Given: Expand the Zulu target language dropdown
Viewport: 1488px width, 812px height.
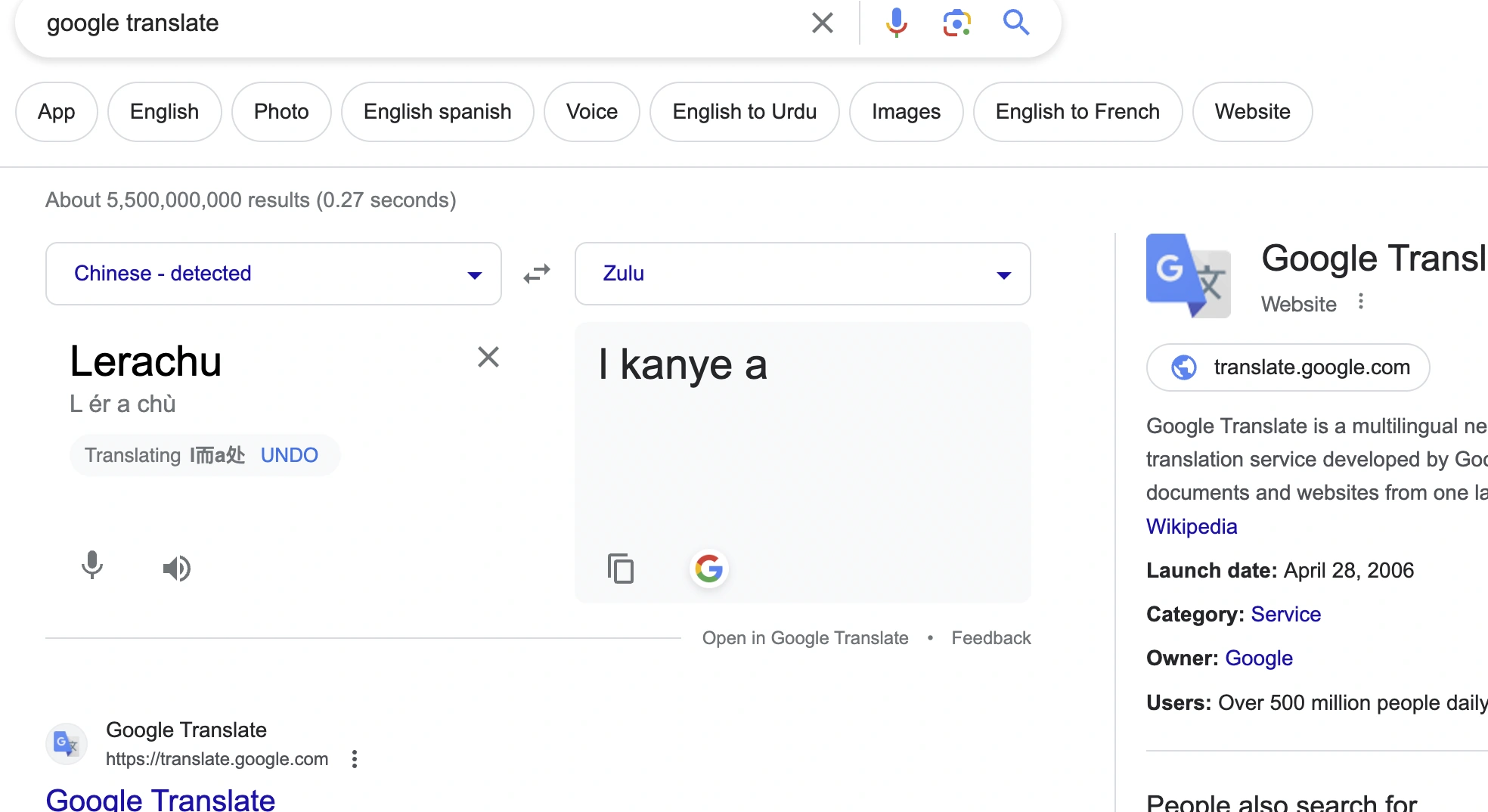Looking at the screenshot, I should 803,274.
